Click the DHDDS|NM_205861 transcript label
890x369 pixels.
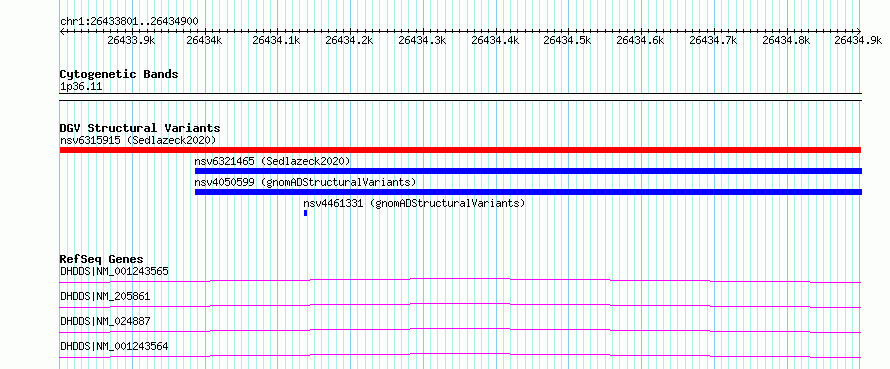(105, 296)
